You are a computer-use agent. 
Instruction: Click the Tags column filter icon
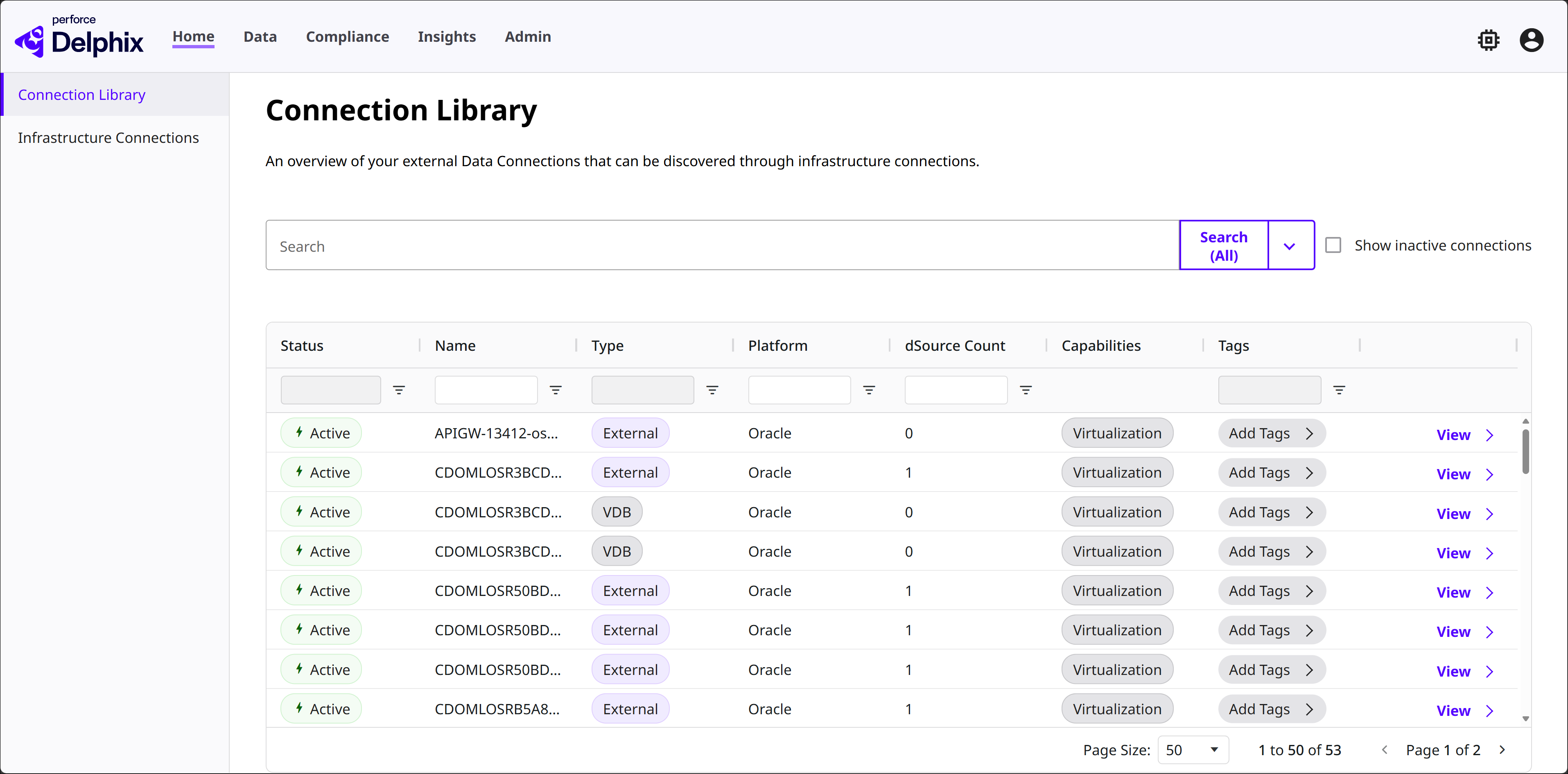pos(1339,390)
